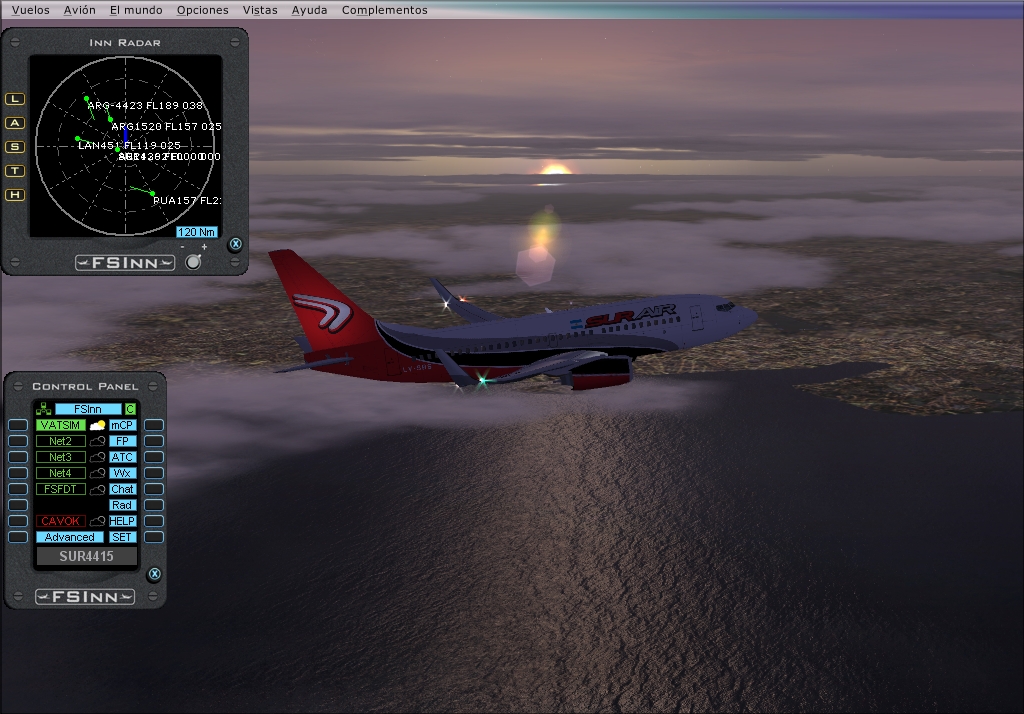The height and width of the screenshot is (714, 1024).
Task: Open HELP in the Control Panel
Action: pyautogui.click(x=122, y=521)
